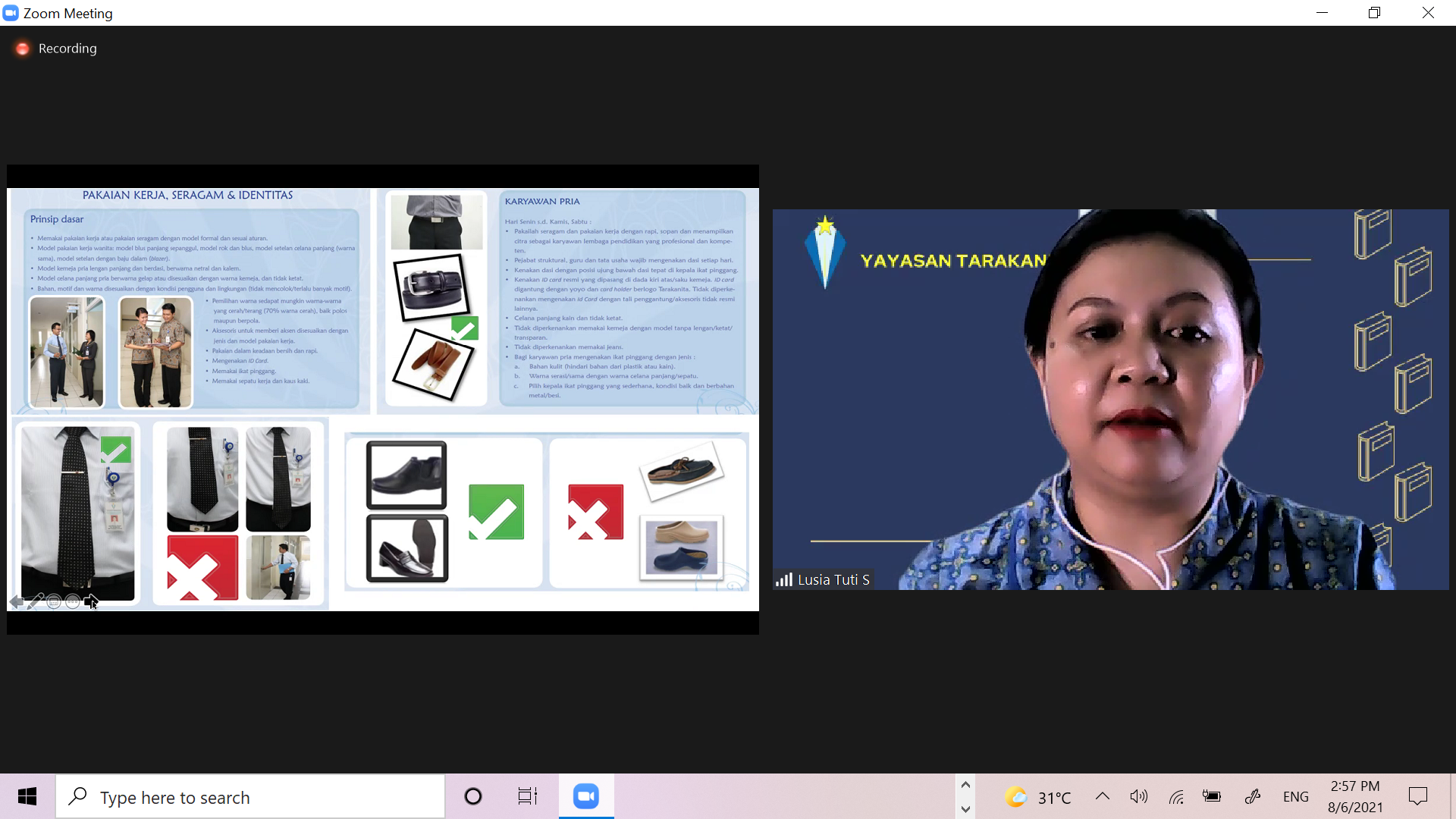Click the Zoom app icon in taskbar

585,796
